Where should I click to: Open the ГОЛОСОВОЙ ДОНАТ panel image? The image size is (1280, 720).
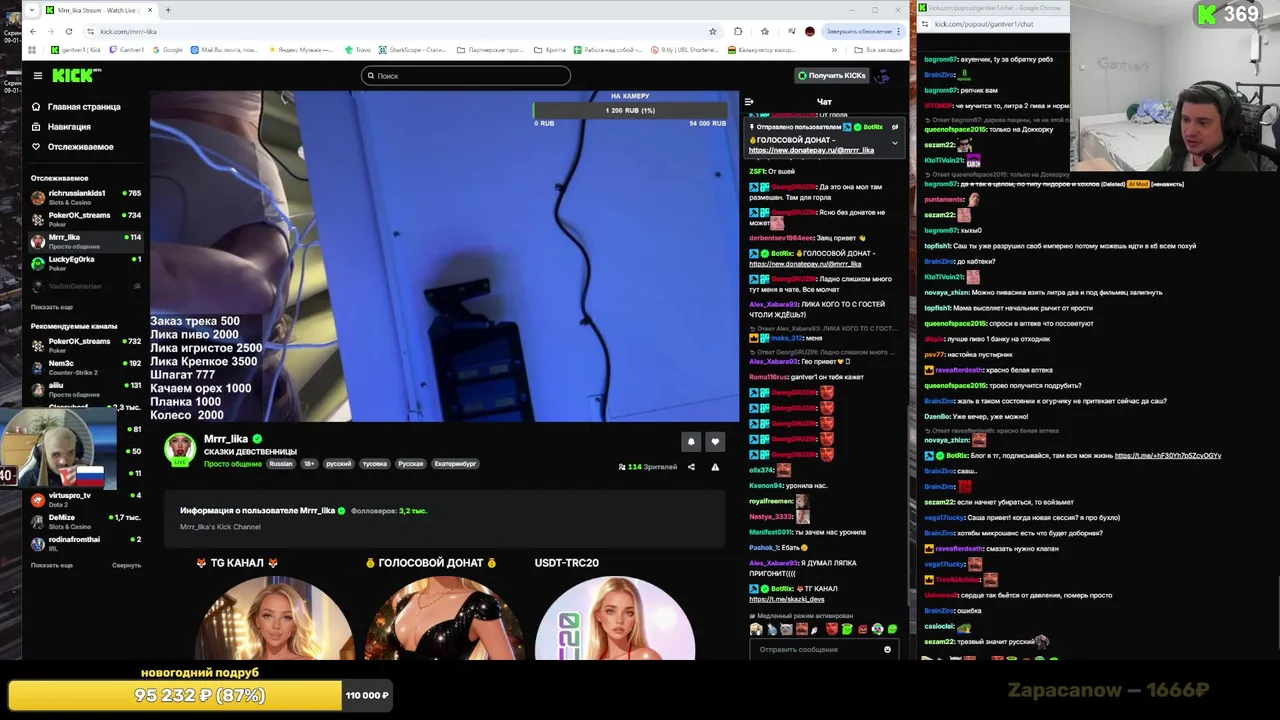(443, 618)
